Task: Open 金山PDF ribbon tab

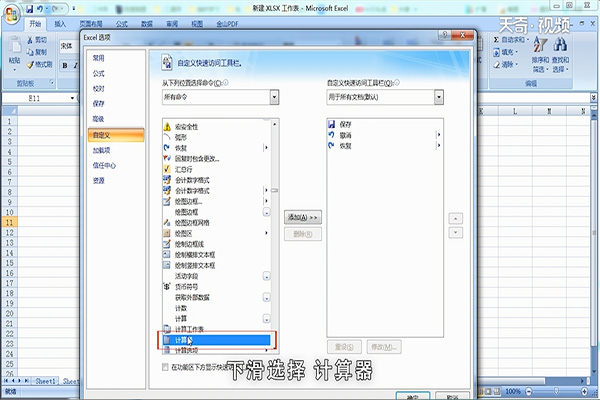Action: tap(227, 24)
